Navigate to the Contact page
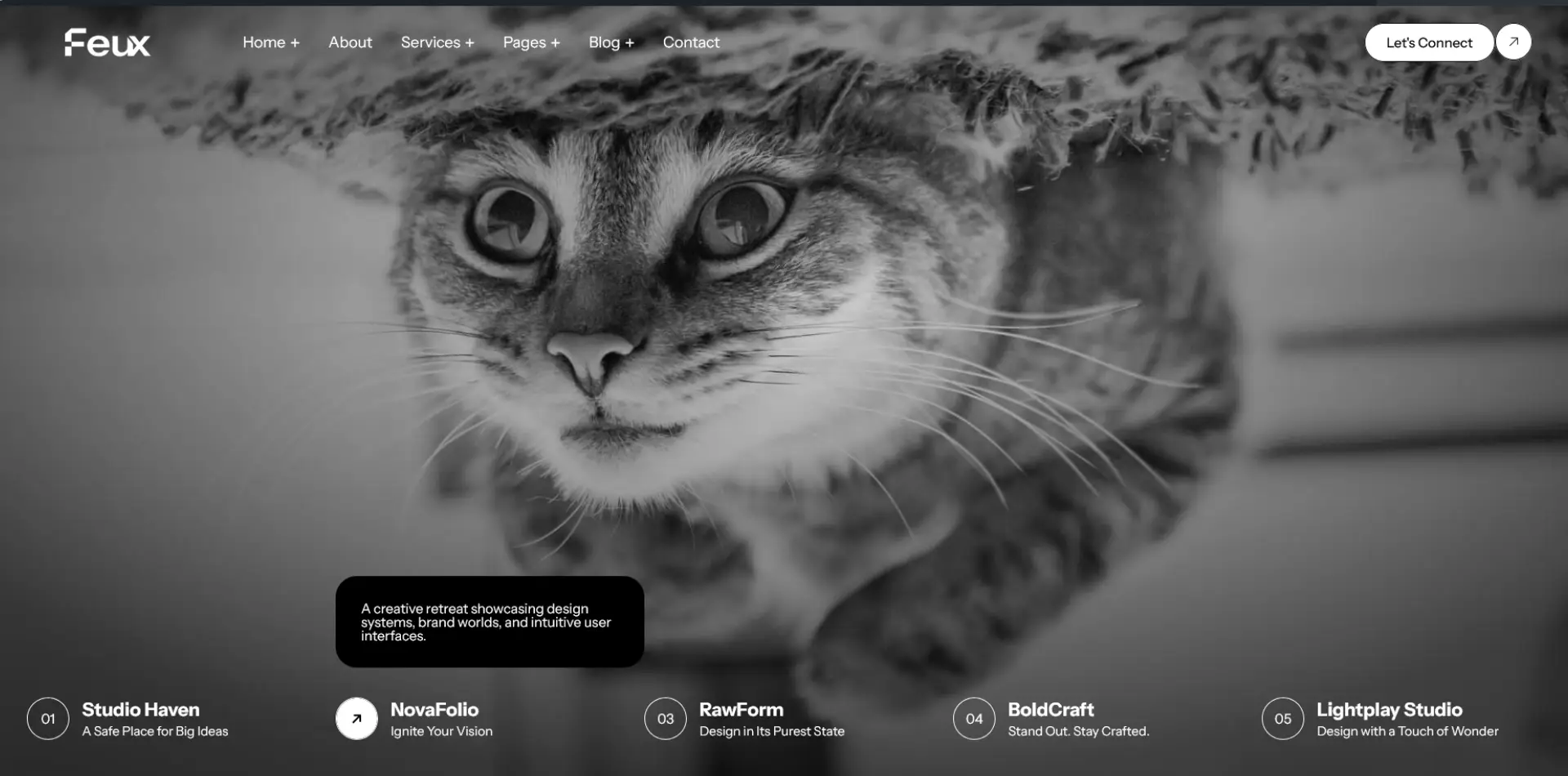Image resolution: width=1568 pixels, height=776 pixels. (x=691, y=42)
